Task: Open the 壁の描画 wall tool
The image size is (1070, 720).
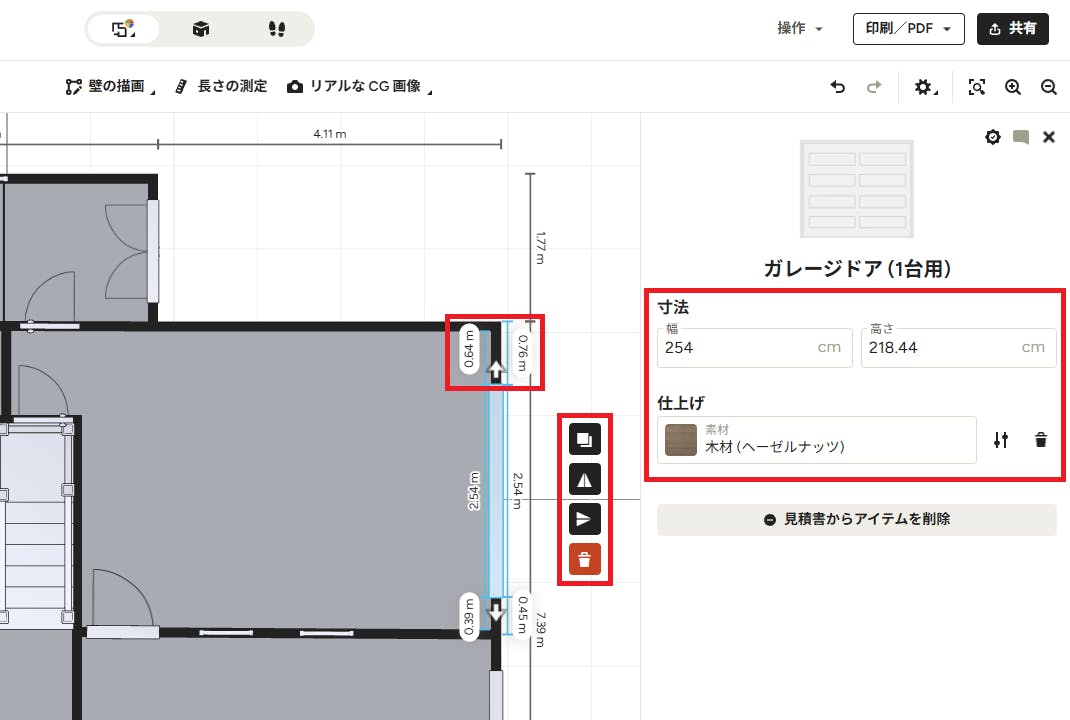Action: click(x=110, y=87)
